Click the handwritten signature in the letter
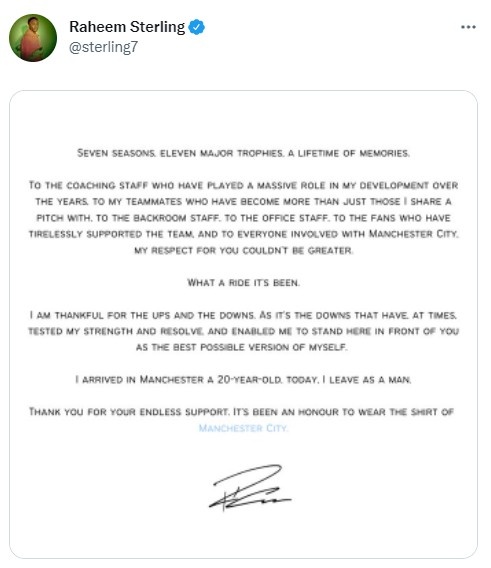Viewport: 491px width, 568px height. (x=250, y=488)
